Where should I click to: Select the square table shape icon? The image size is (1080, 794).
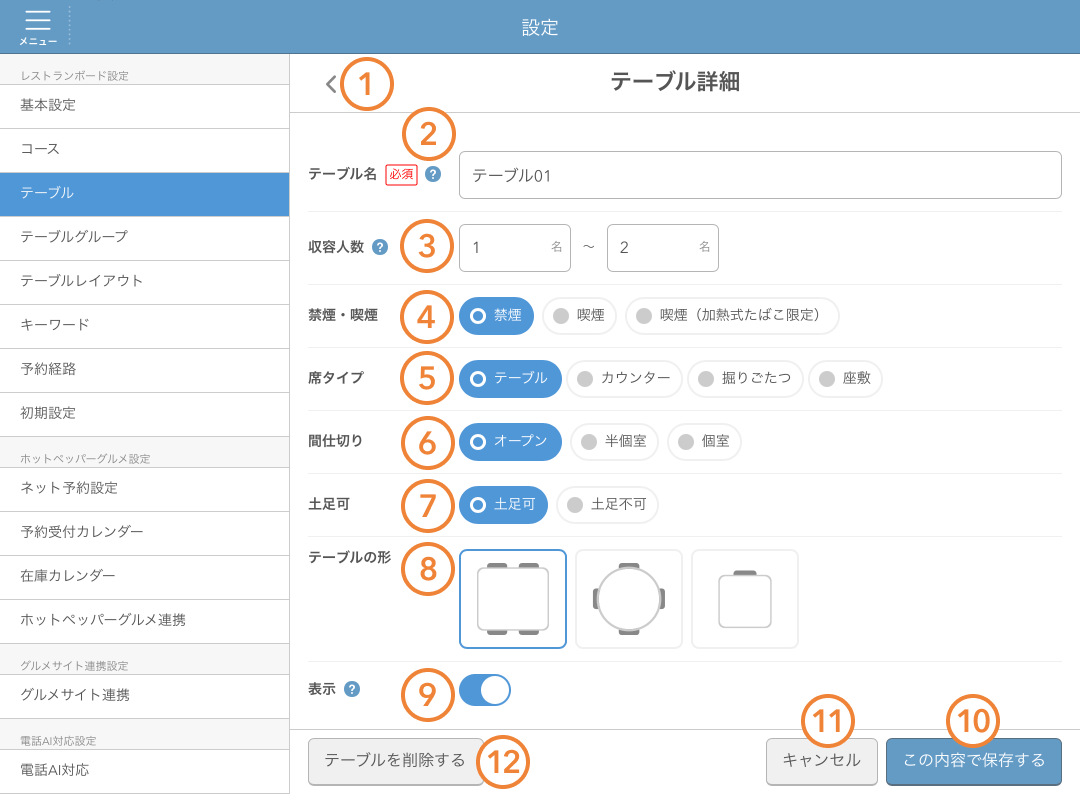pyautogui.click(x=513, y=600)
